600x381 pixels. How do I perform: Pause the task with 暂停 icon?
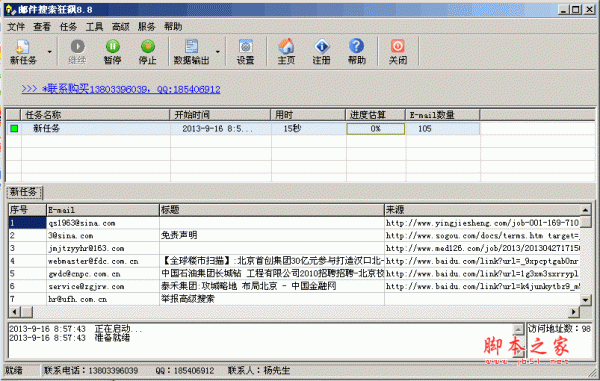[x=112, y=51]
